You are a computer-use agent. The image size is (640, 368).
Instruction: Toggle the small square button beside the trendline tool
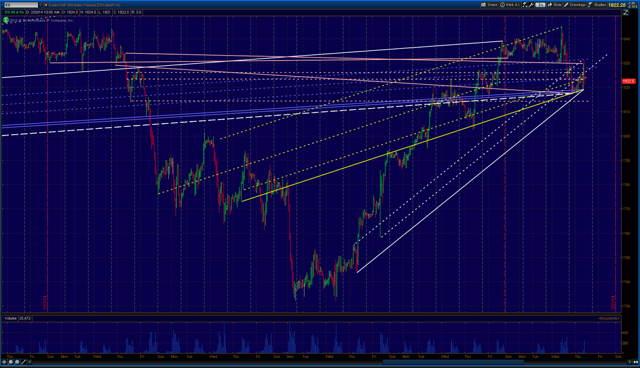(x=29, y=362)
